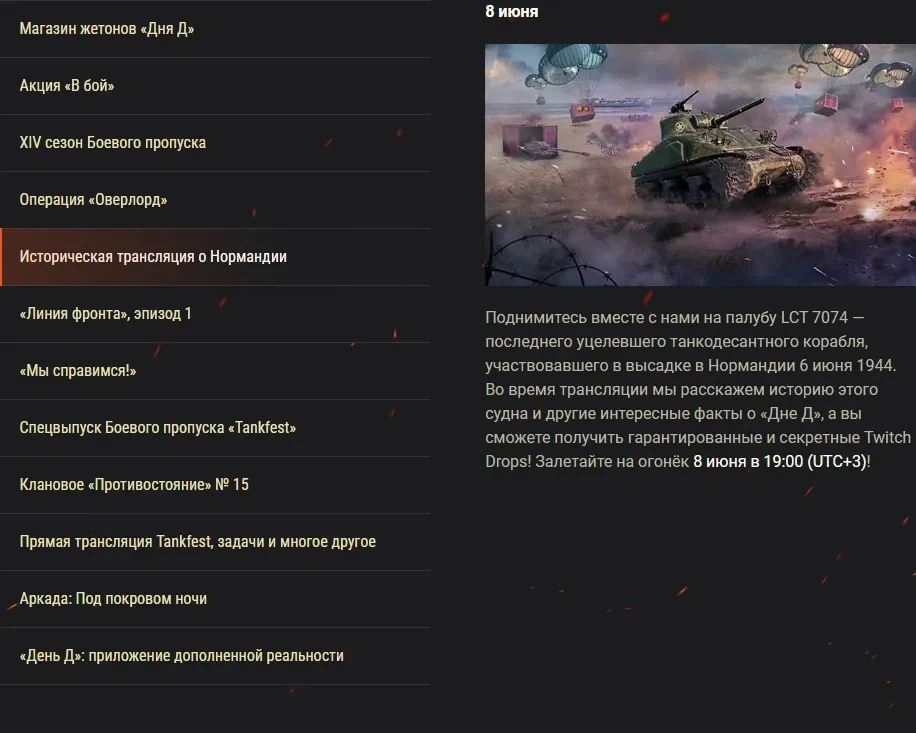Click the orange active marker beside Историческая трансляция
The height and width of the screenshot is (733, 916).
[1, 257]
